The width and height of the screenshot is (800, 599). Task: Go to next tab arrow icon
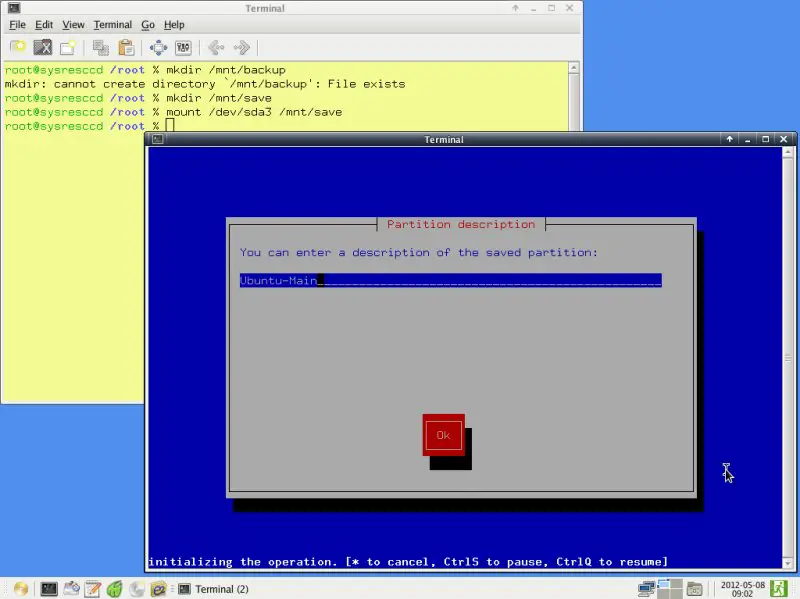241,47
